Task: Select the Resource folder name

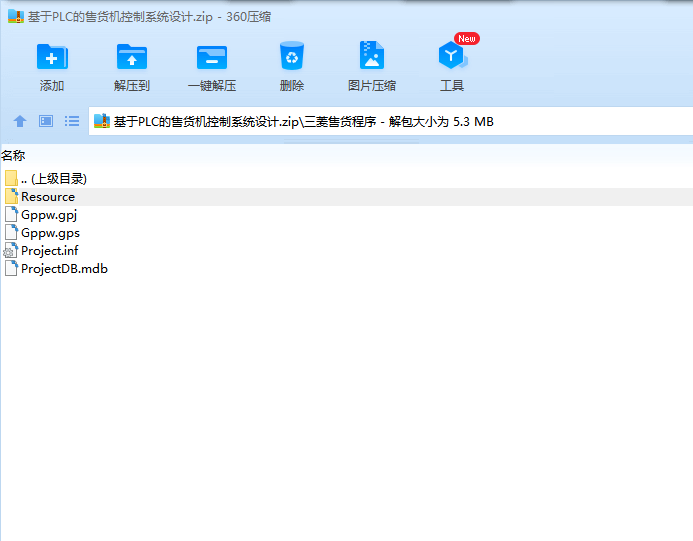Action: pos(48,197)
